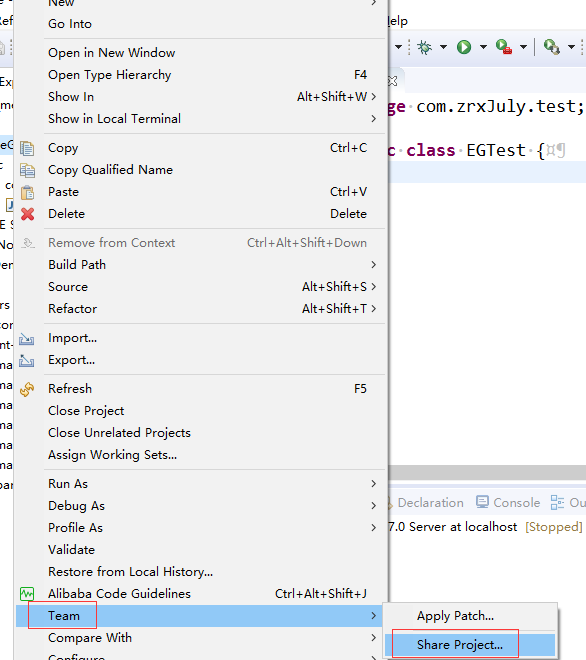Click the red X Delete icon

(x=28, y=214)
